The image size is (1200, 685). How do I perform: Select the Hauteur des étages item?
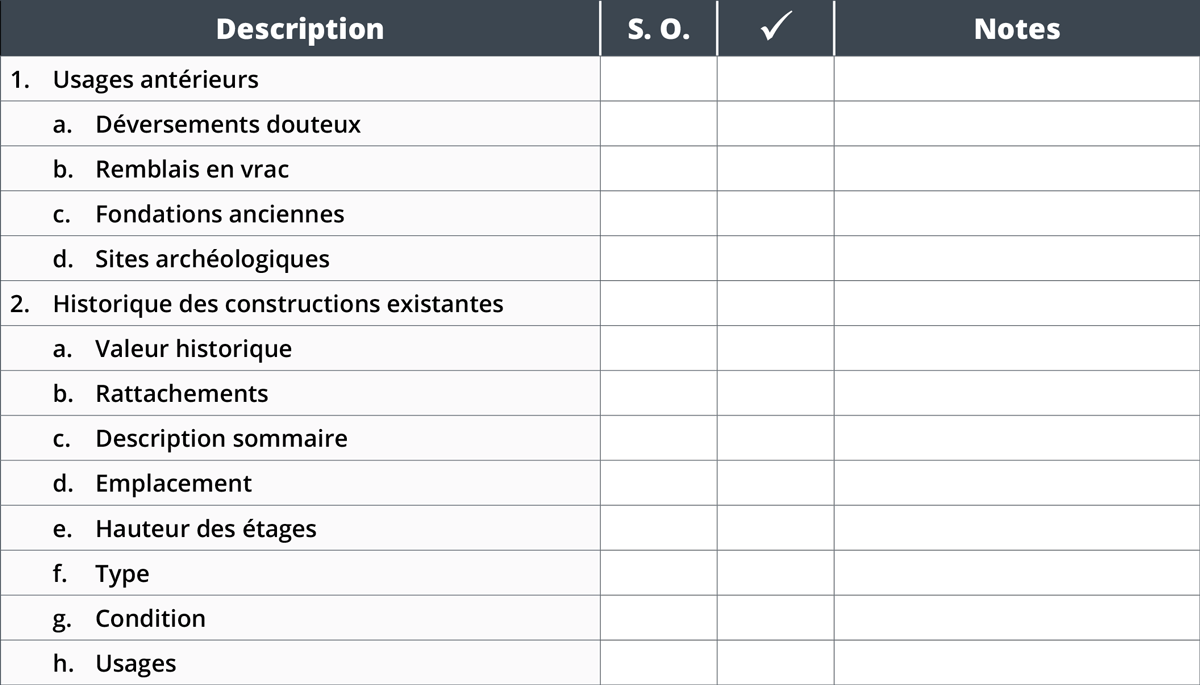pos(206,528)
